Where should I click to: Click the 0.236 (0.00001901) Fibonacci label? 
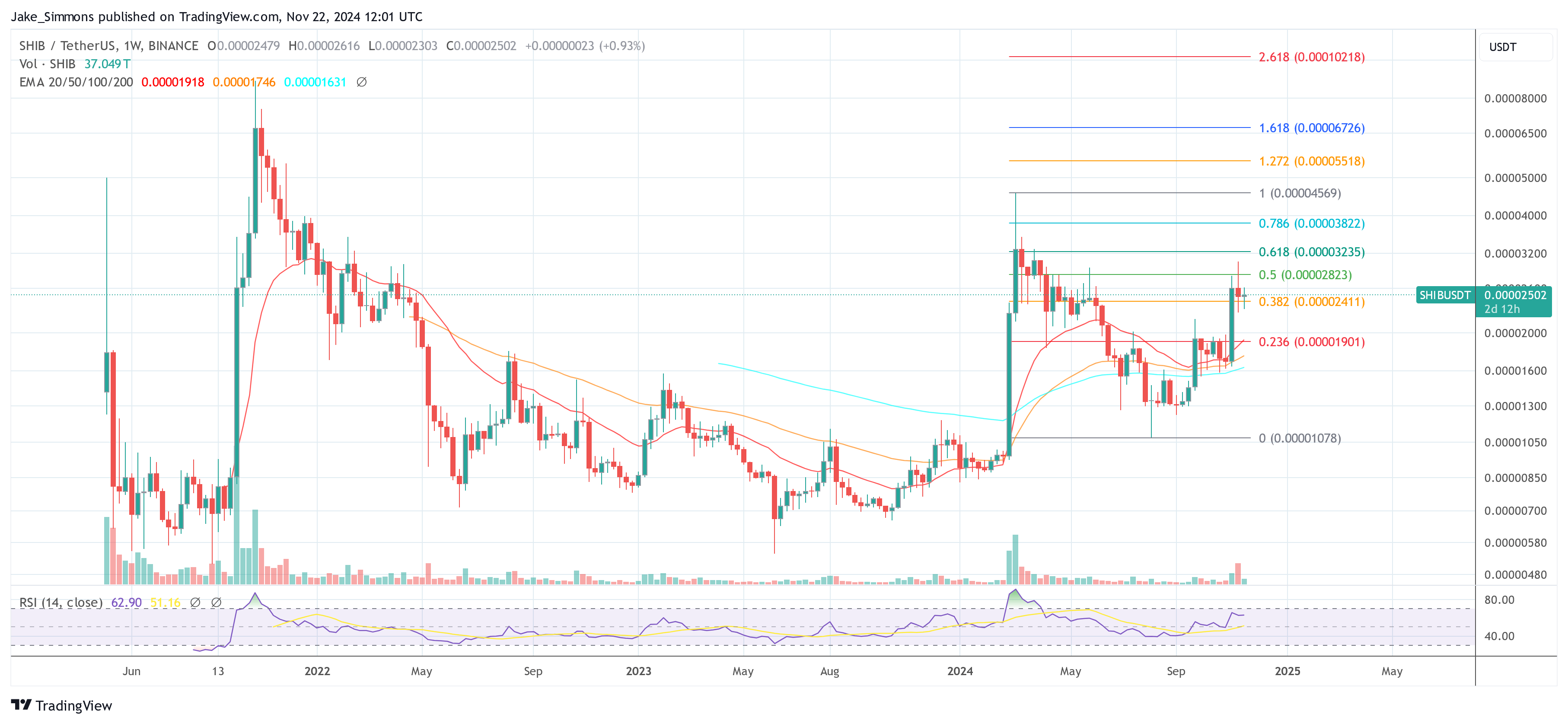(1311, 342)
